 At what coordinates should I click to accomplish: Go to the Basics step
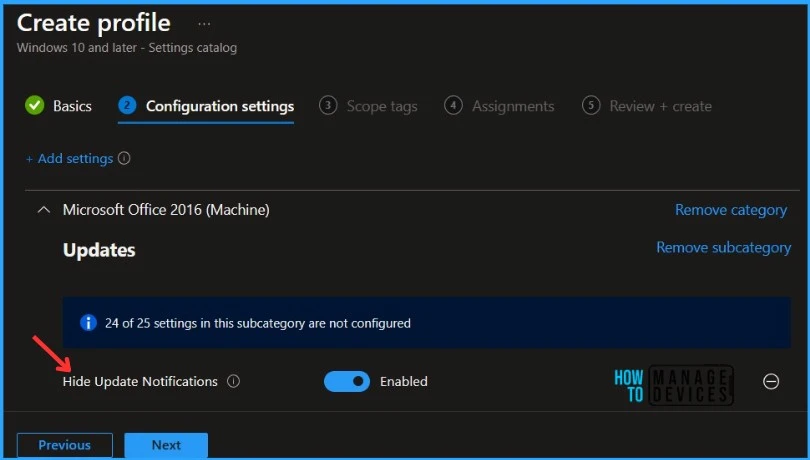(x=72, y=106)
